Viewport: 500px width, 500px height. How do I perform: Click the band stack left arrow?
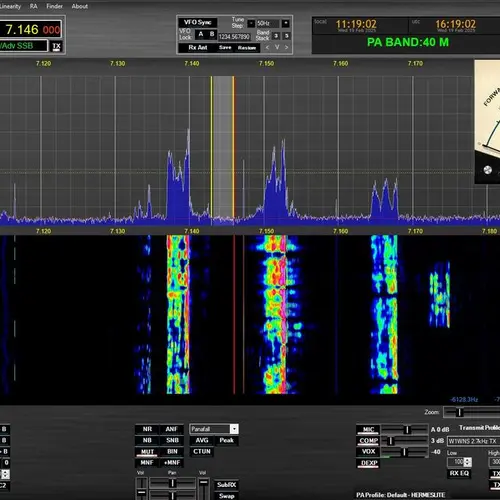click(267, 47)
